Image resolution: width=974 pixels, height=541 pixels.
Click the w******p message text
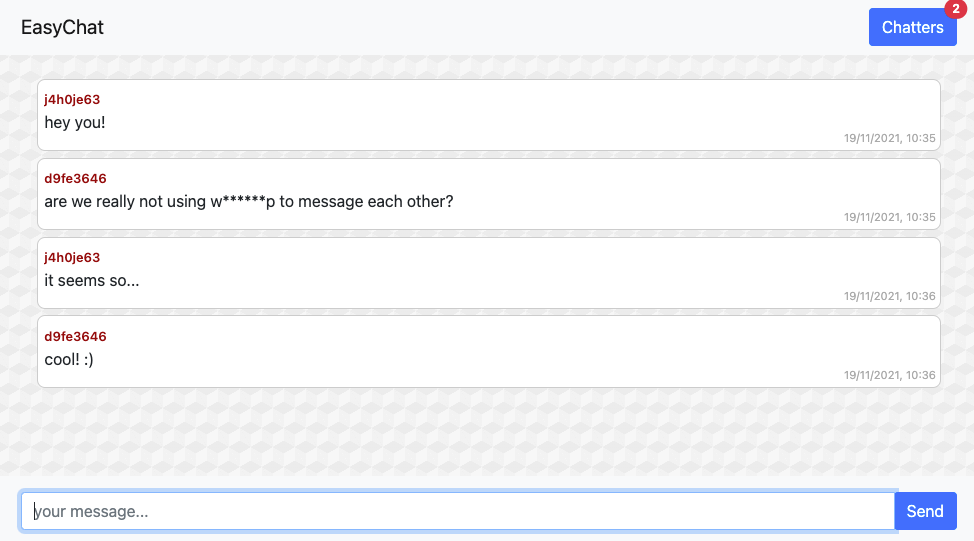248,201
